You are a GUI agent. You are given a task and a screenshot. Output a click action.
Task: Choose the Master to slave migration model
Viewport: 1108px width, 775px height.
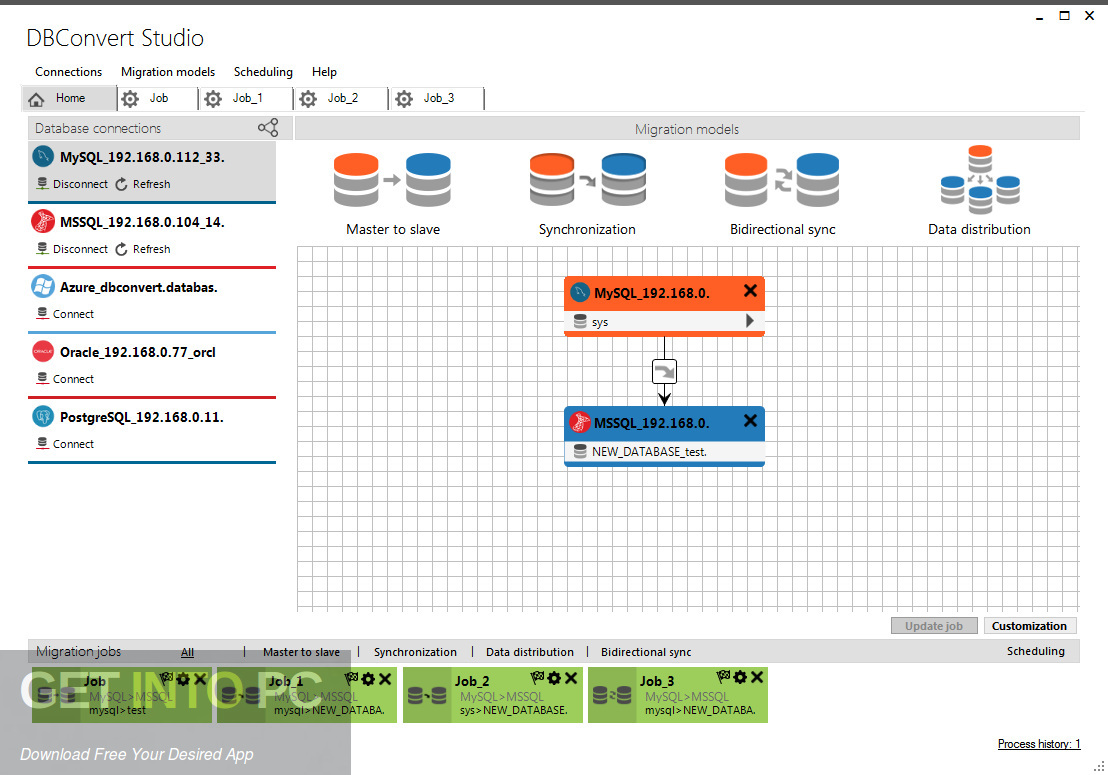pos(393,194)
